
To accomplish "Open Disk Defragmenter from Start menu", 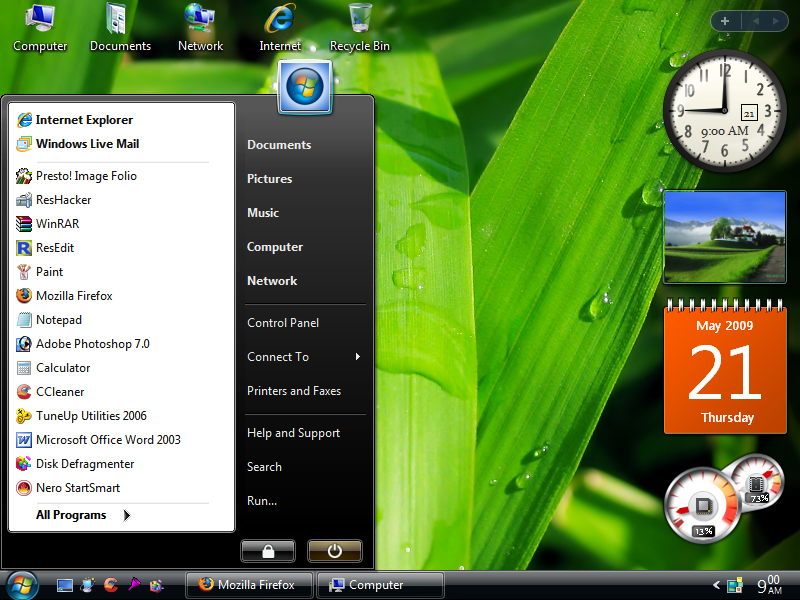I will [121, 464].
